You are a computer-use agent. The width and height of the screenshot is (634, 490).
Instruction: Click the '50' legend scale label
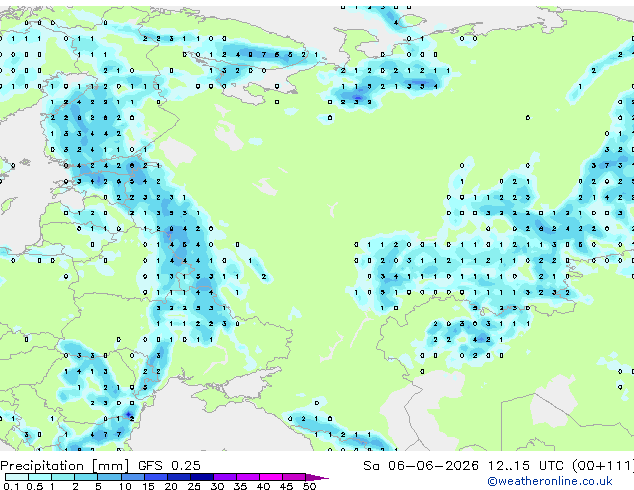coord(309,486)
